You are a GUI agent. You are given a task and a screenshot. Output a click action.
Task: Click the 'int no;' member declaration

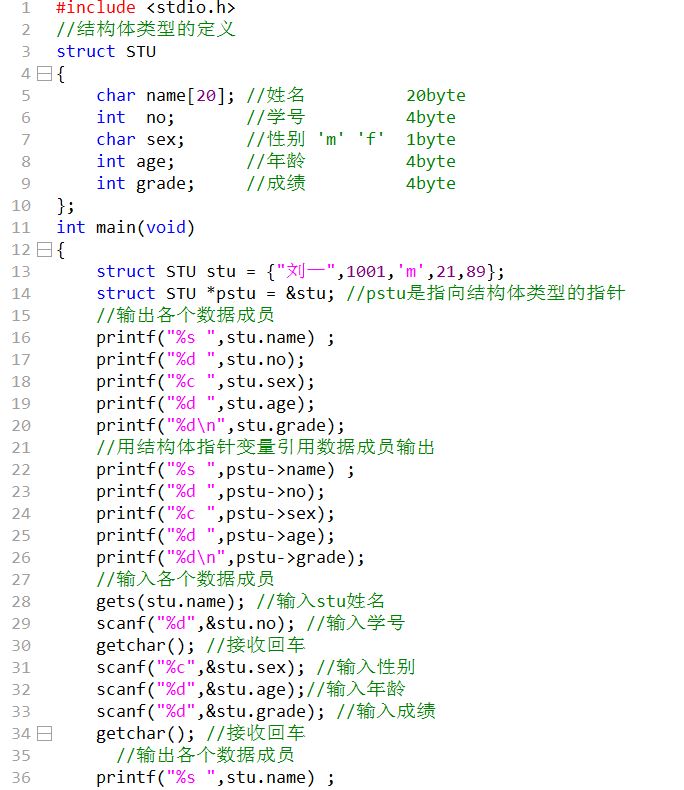click(135, 117)
